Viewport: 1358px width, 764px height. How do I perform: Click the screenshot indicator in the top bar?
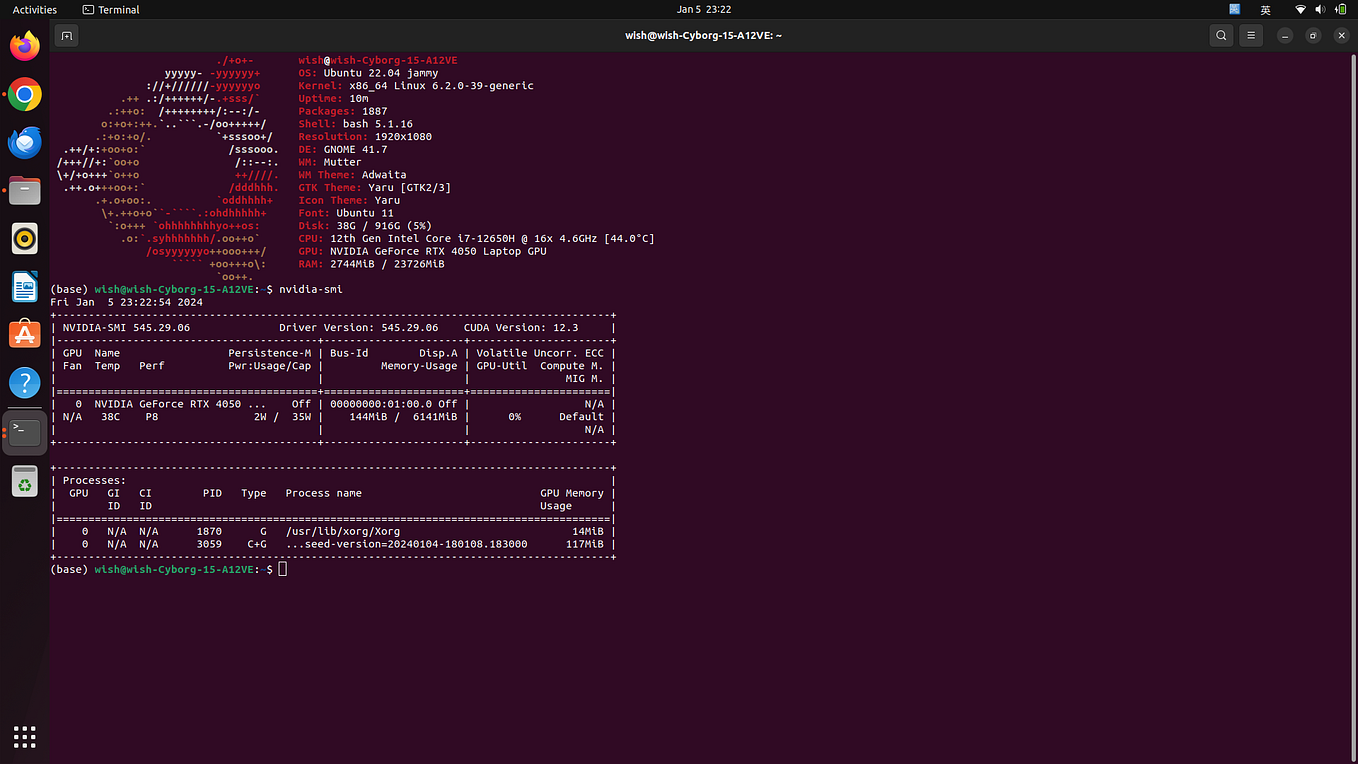tap(1234, 9)
